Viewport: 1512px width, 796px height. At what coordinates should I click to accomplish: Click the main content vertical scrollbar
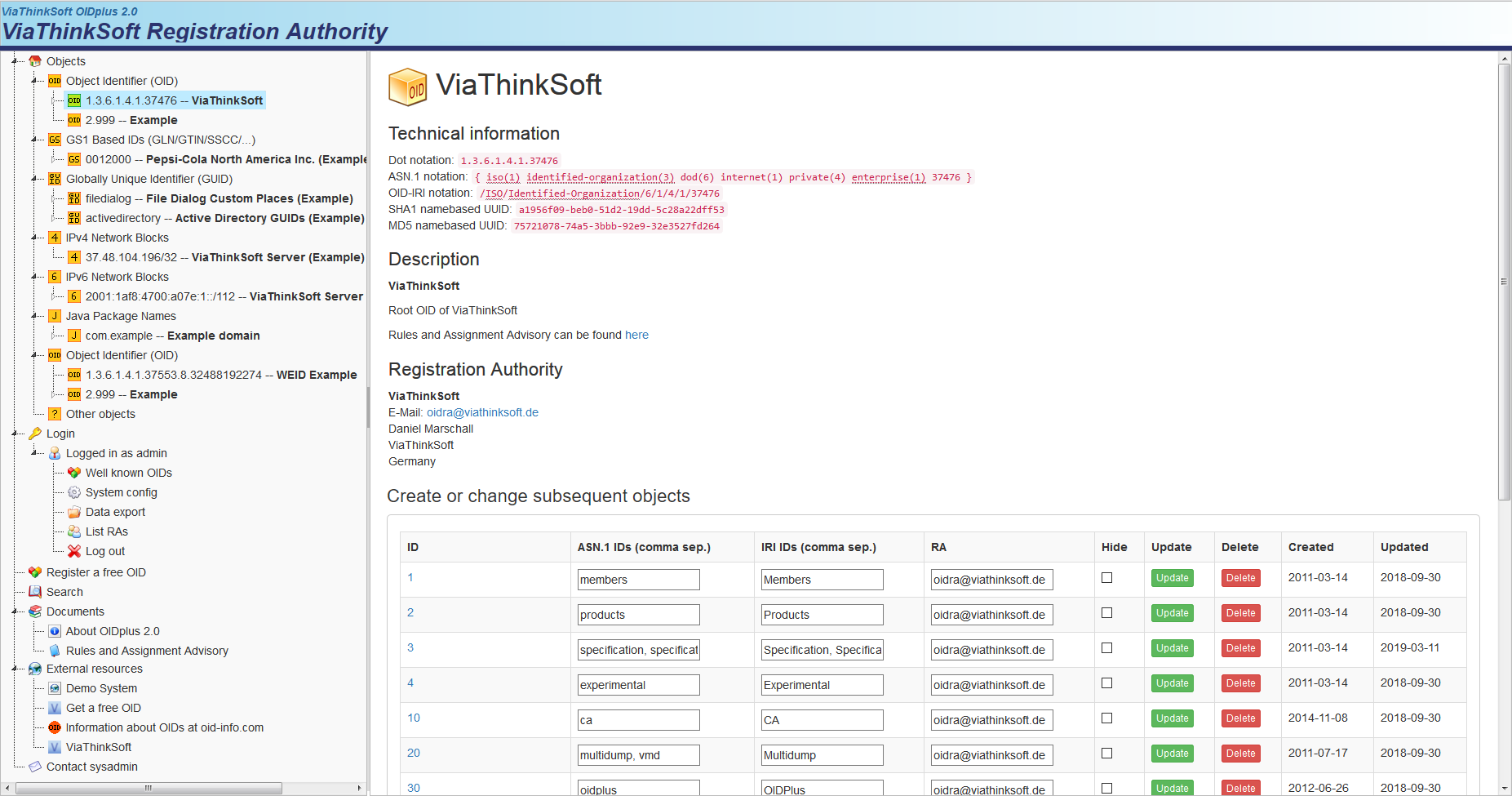(1505, 282)
